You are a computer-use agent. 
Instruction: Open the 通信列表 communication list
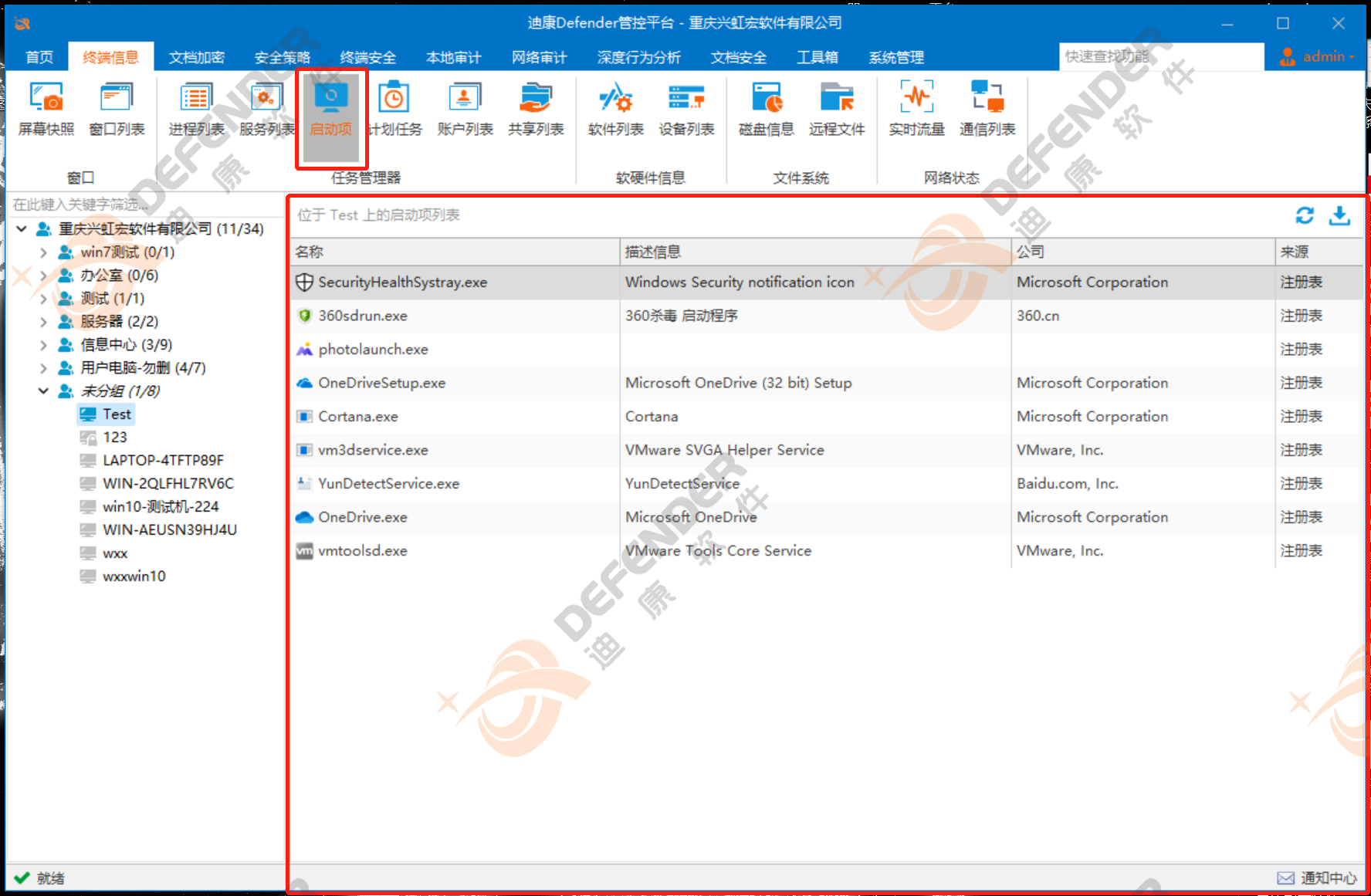click(987, 110)
